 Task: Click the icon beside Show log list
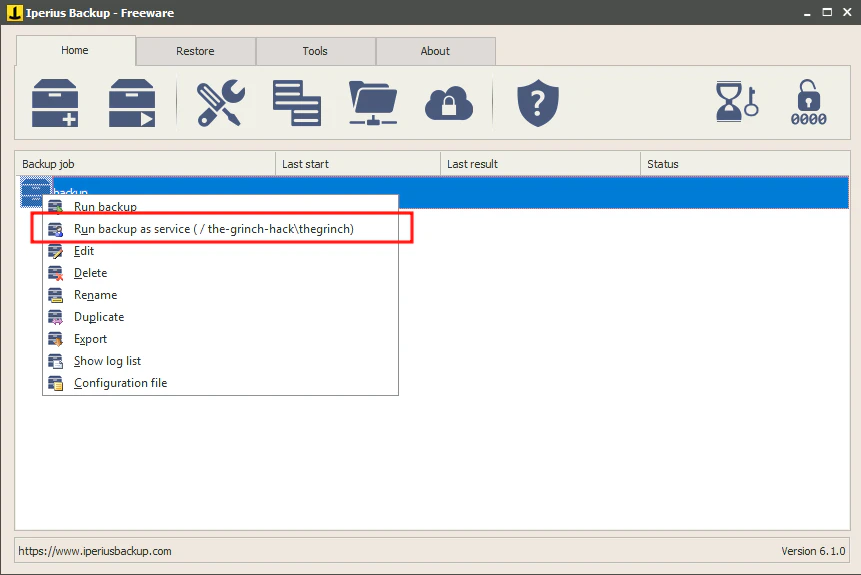point(55,361)
